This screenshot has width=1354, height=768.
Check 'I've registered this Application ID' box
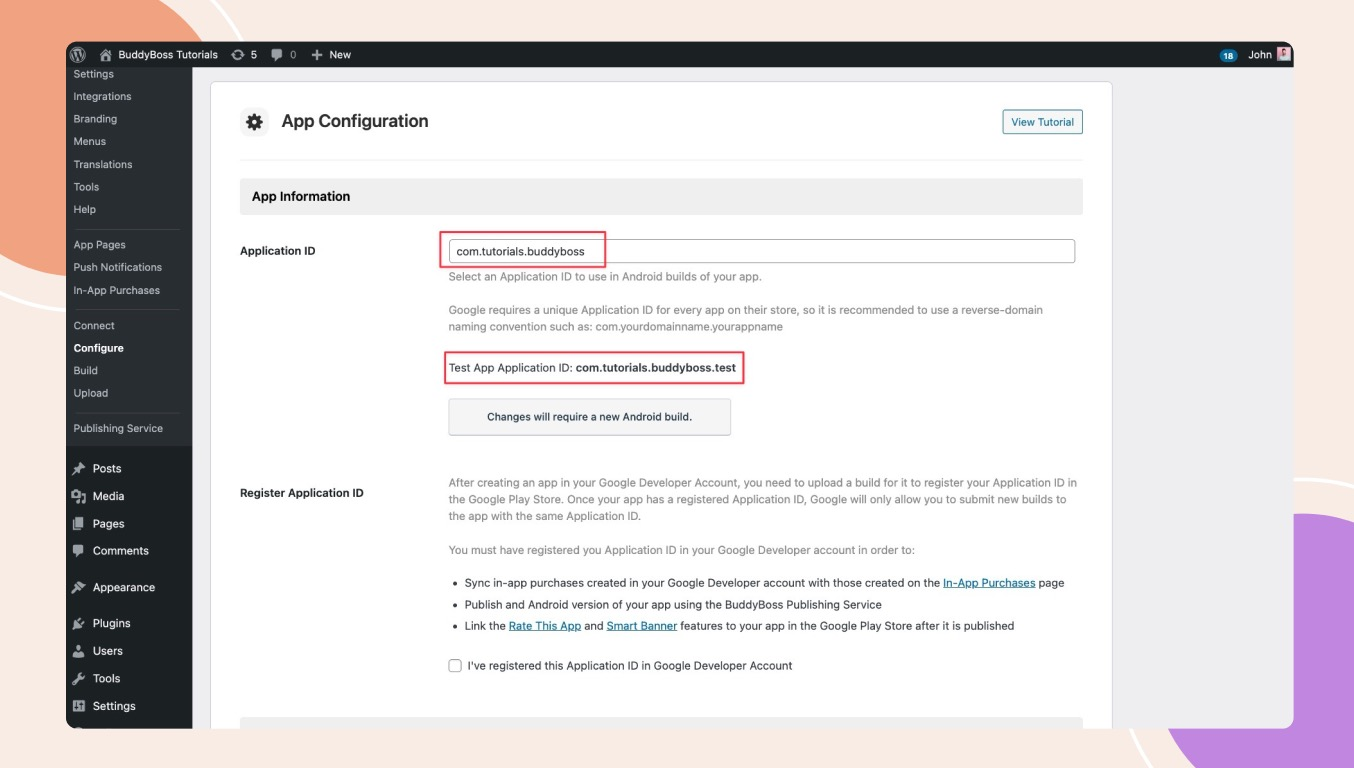point(455,666)
